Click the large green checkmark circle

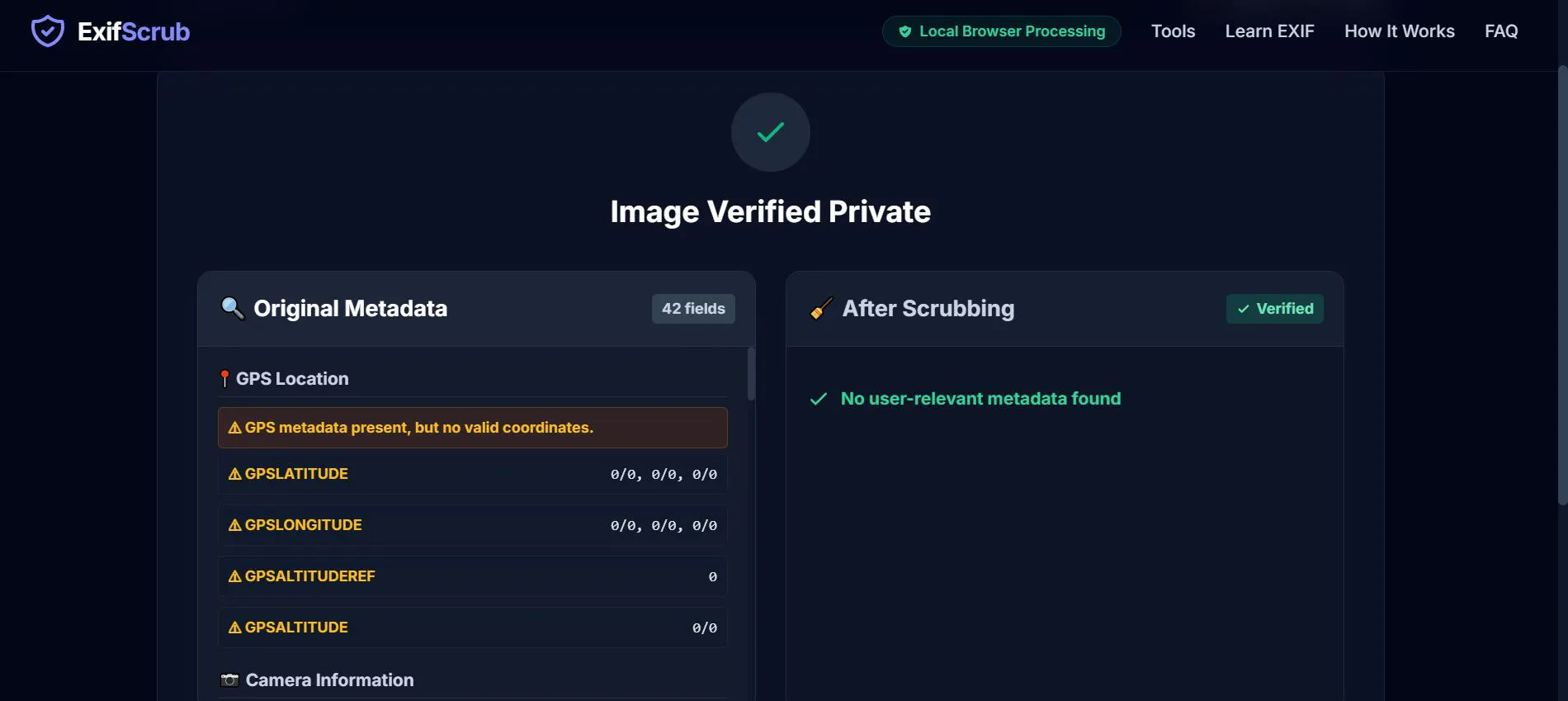[x=771, y=132]
